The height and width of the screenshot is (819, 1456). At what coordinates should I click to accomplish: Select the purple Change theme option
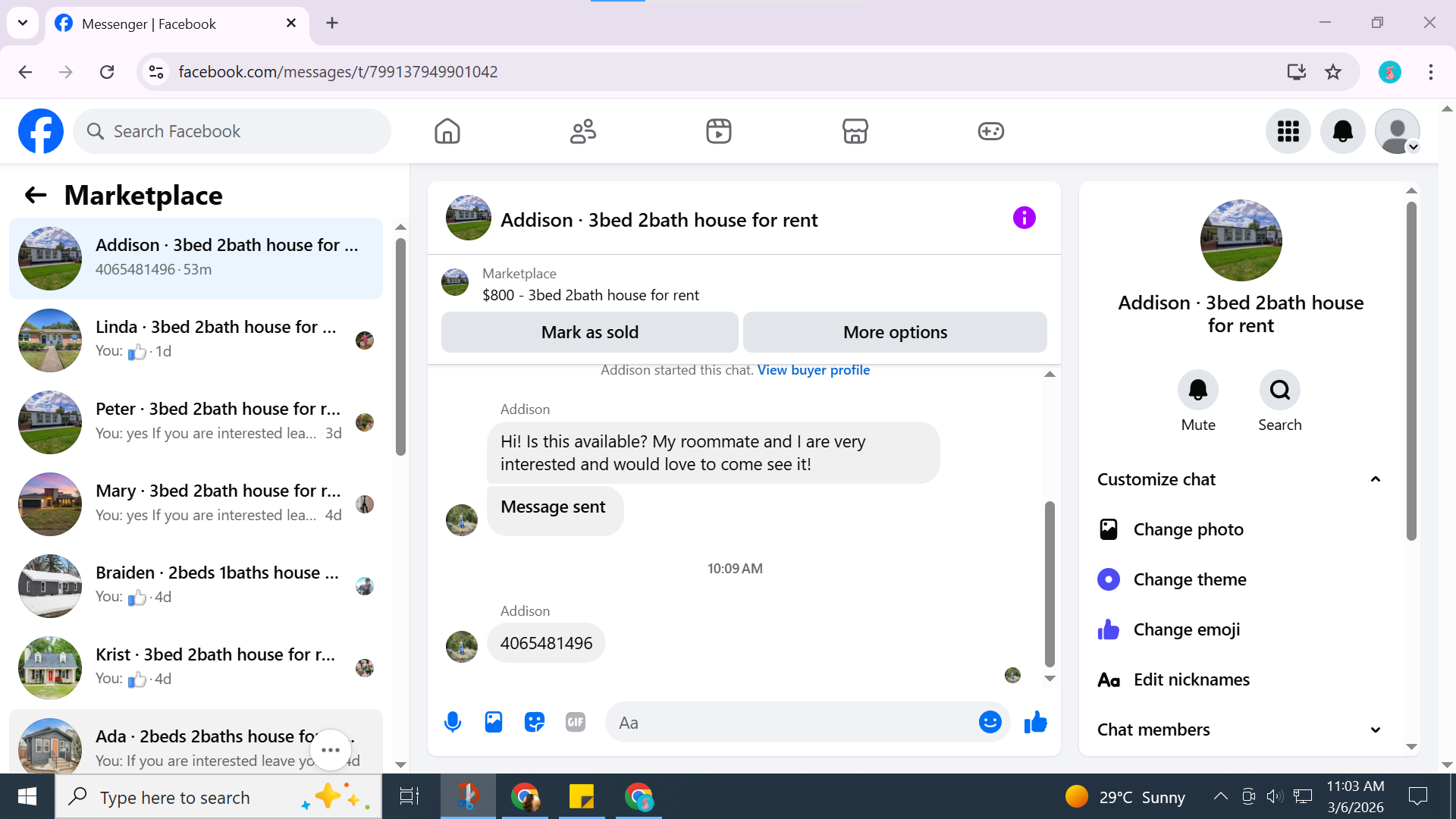[1189, 579]
